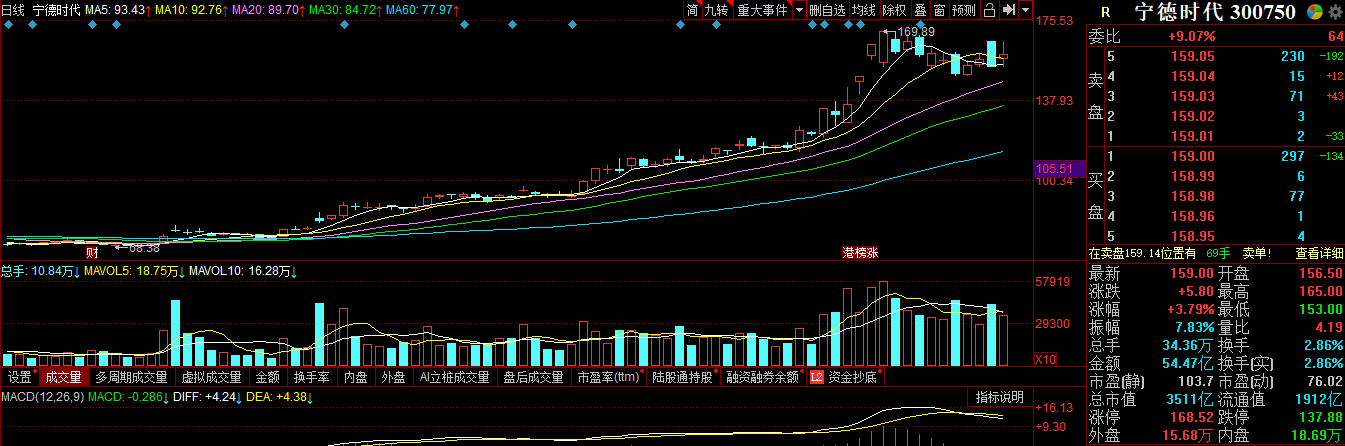The image size is (1345, 446).
Task: Click the MA60: 77.97 label
Action: tap(422, 10)
